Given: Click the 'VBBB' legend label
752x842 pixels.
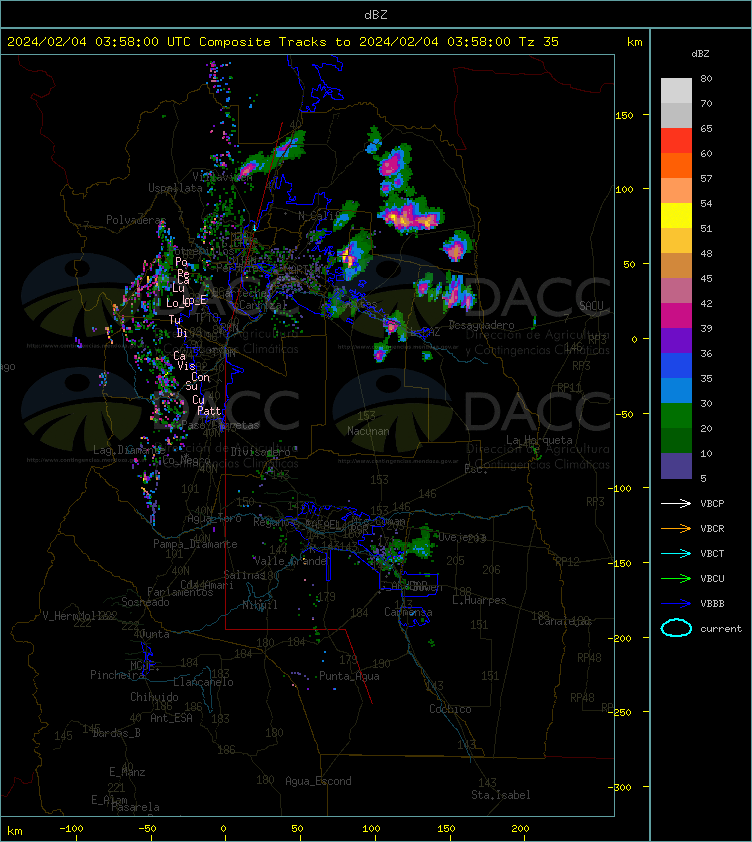Looking at the screenshot, I should tap(712, 604).
